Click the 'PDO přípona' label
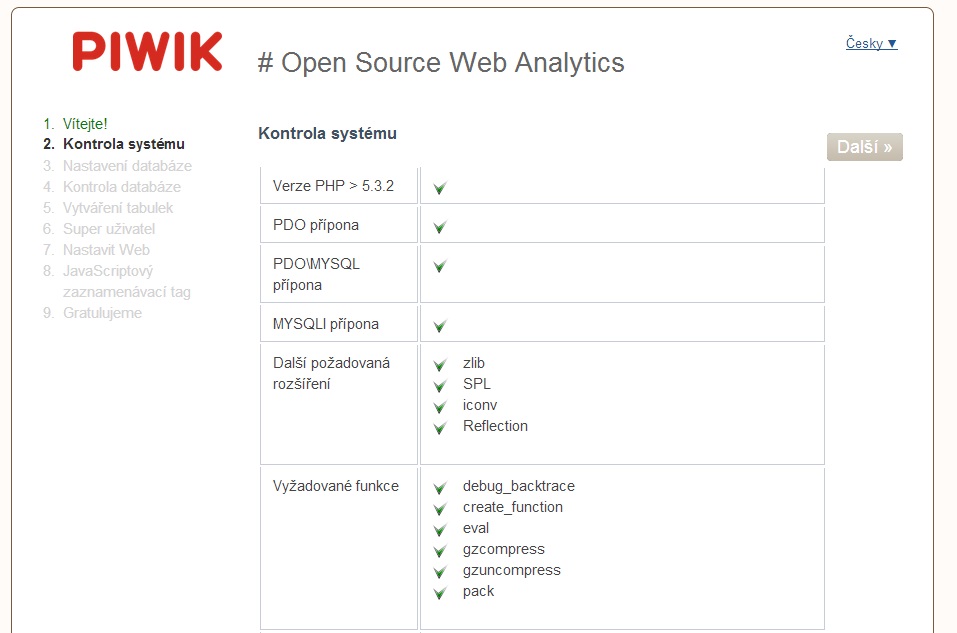957x633 pixels. coord(316,225)
